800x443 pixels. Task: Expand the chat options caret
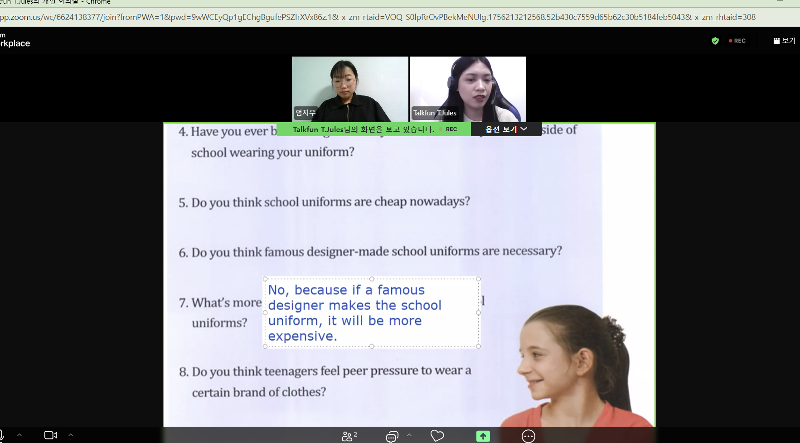click(x=410, y=436)
